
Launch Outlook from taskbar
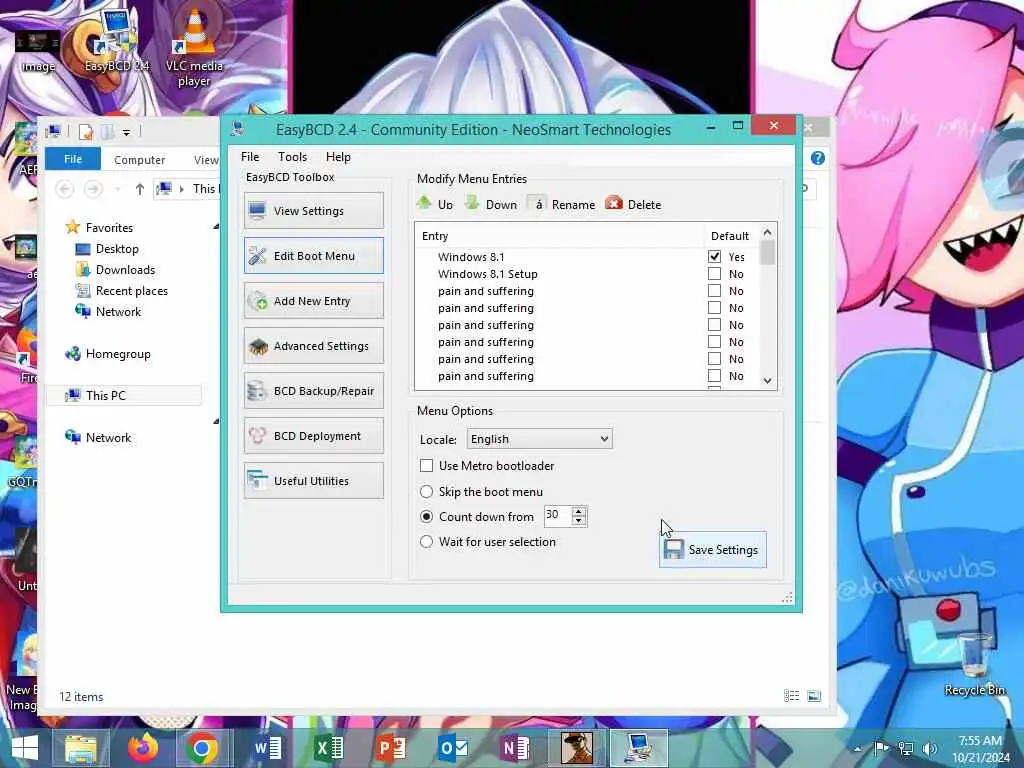coord(453,748)
